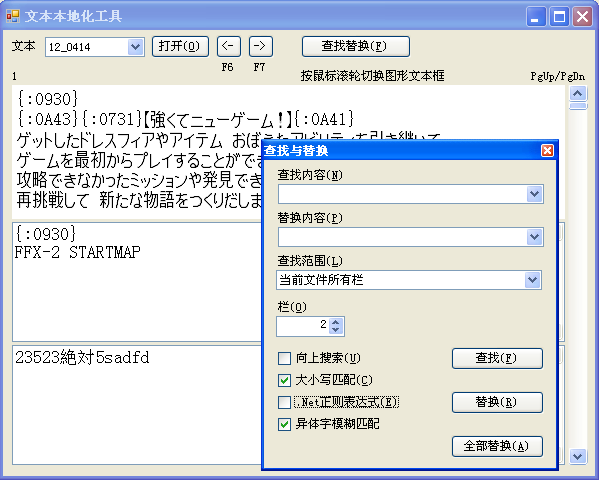Image resolution: width=599 pixels, height=480 pixels.
Task: Go to next entry with -> button
Action: 261,47
